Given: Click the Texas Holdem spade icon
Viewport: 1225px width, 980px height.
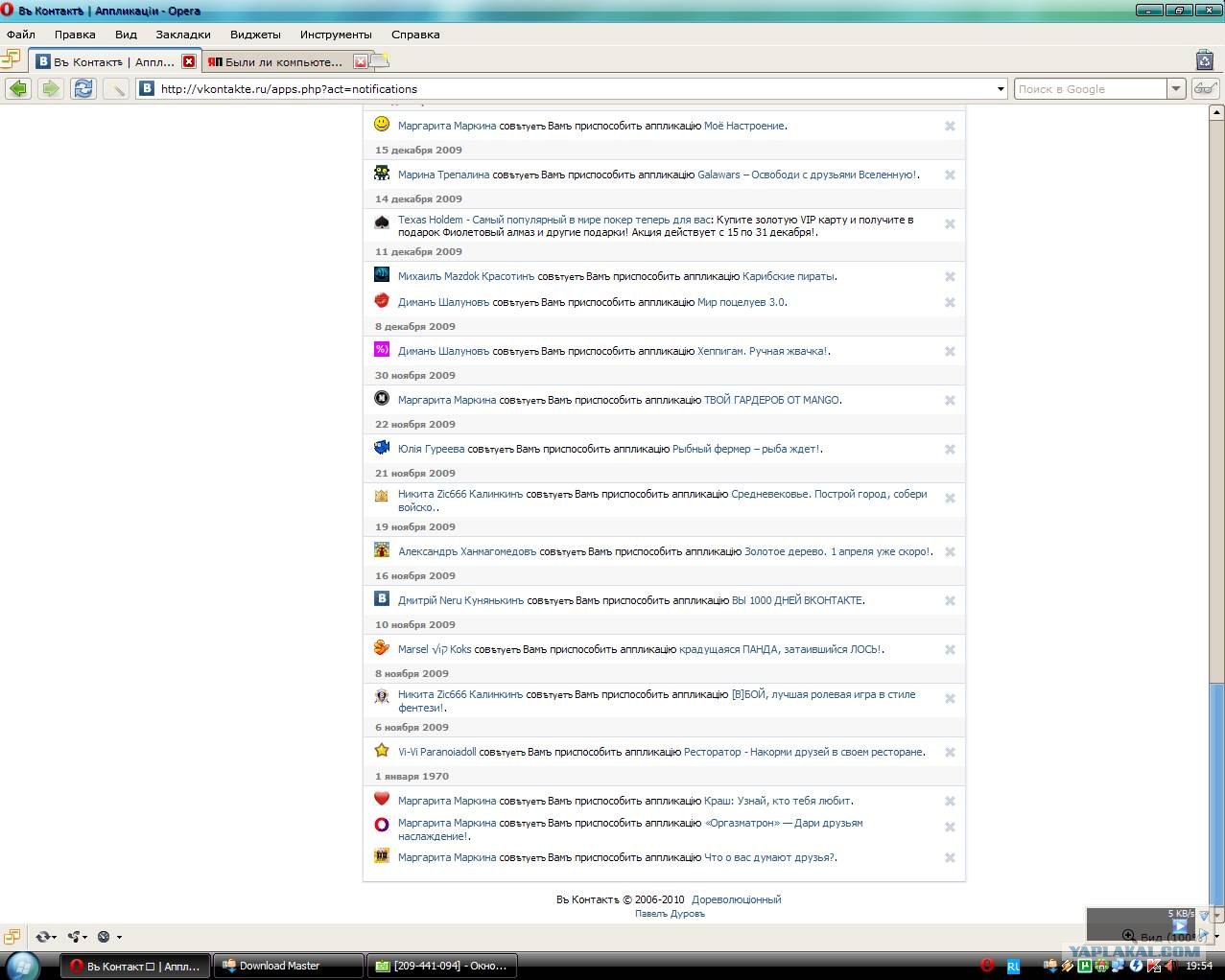Looking at the screenshot, I should pos(382,222).
